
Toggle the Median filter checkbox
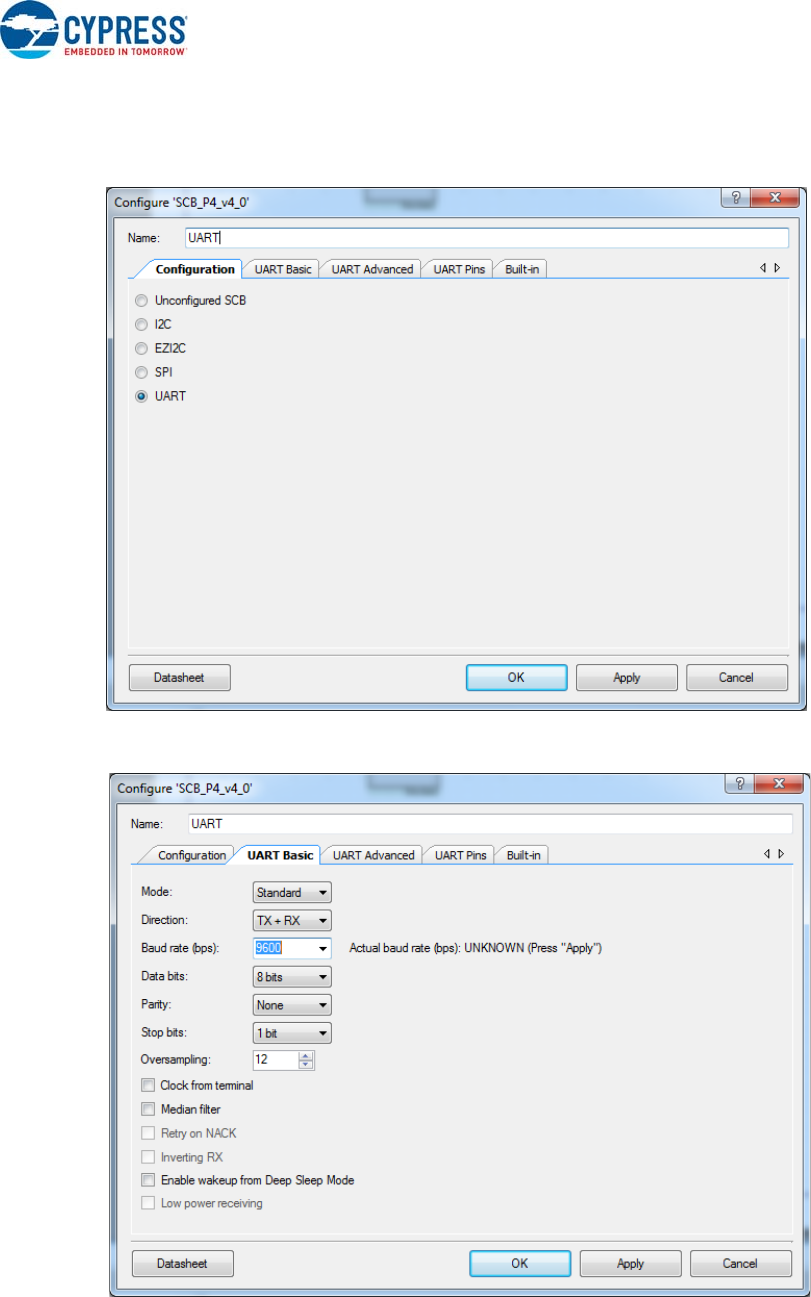(148, 1109)
